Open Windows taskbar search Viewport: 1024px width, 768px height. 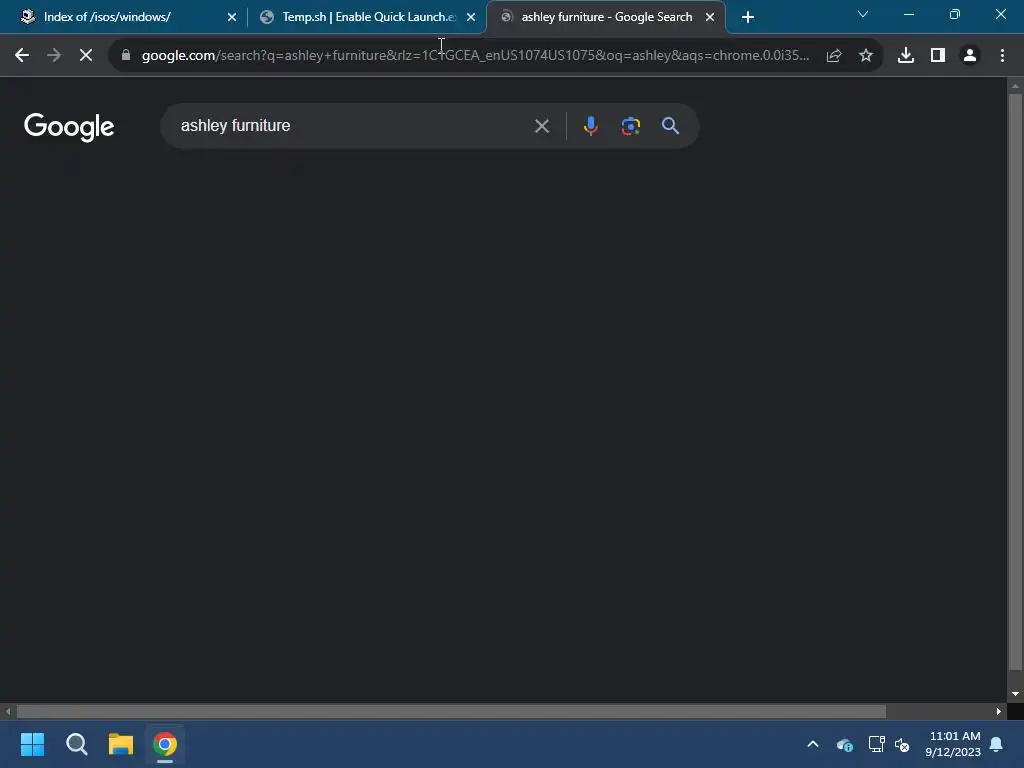pyautogui.click(x=76, y=744)
